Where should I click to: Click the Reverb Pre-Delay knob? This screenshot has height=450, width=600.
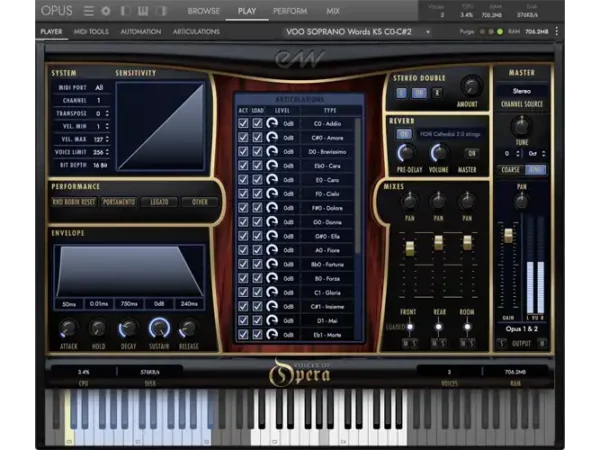[406, 153]
